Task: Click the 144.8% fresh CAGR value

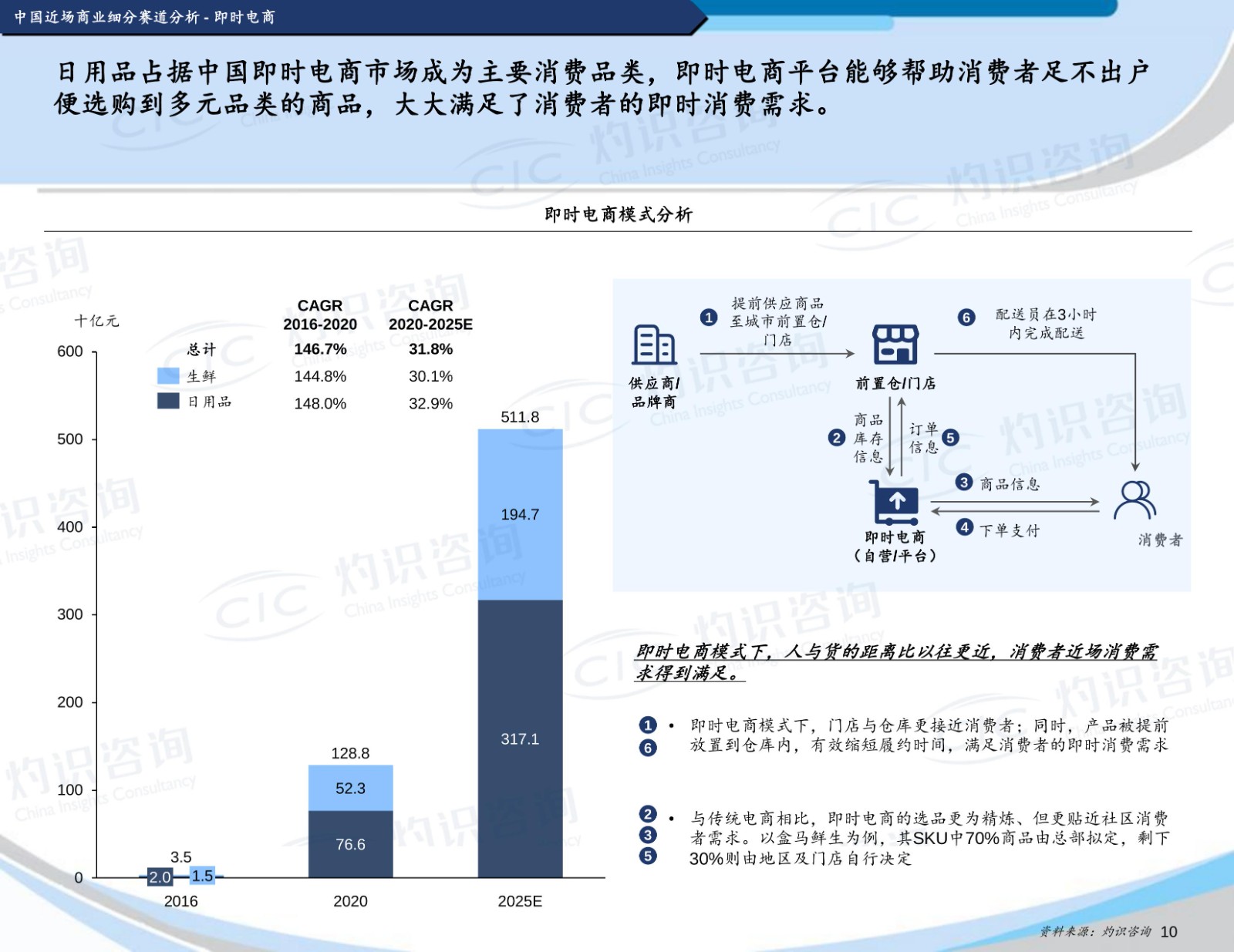Action: [x=320, y=376]
